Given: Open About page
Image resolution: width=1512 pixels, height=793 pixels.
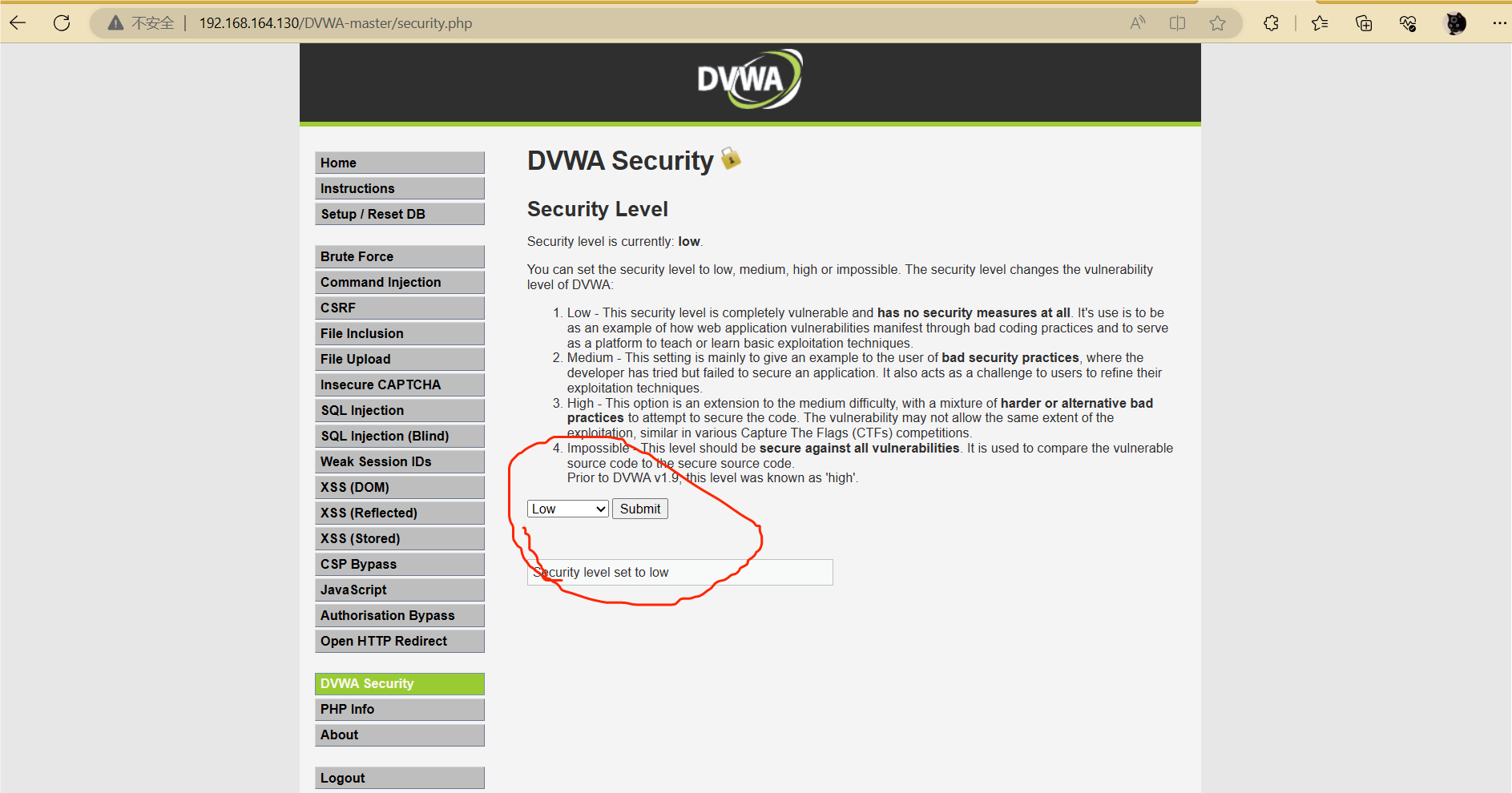Looking at the screenshot, I should [400, 735].
